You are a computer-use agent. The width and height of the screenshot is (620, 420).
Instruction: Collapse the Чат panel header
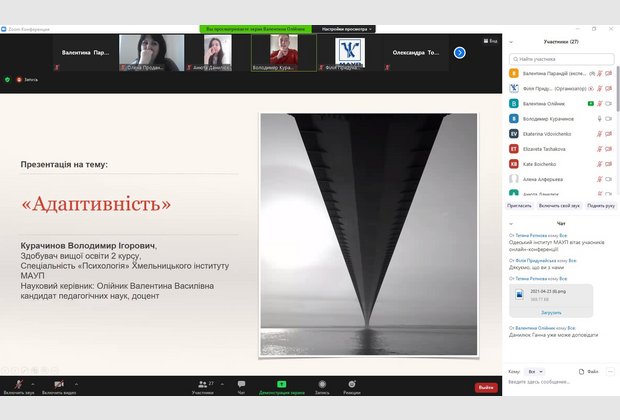(x=513, y=223)
